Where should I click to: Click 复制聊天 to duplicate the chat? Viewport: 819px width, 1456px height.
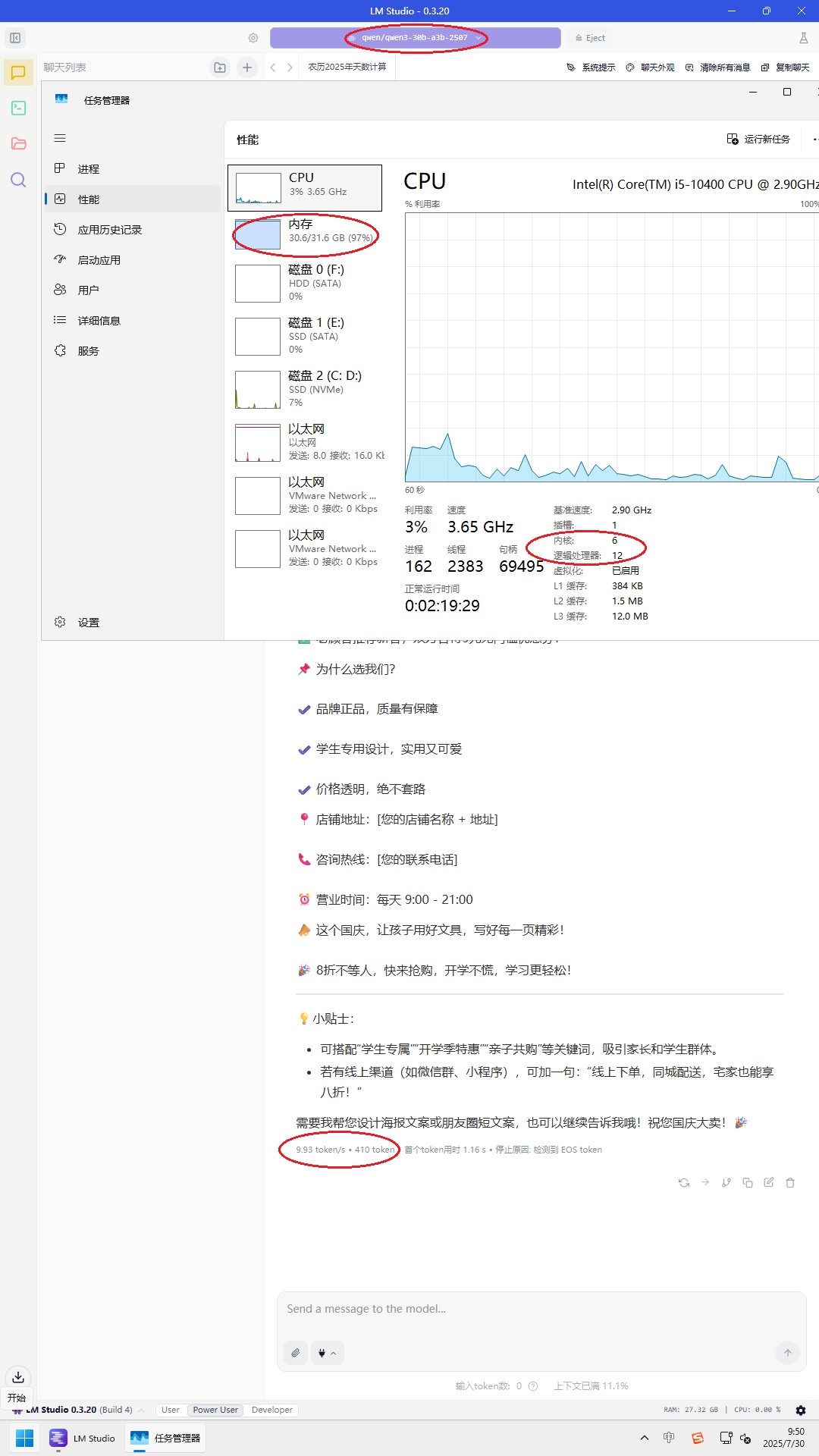tap(786, 67)
